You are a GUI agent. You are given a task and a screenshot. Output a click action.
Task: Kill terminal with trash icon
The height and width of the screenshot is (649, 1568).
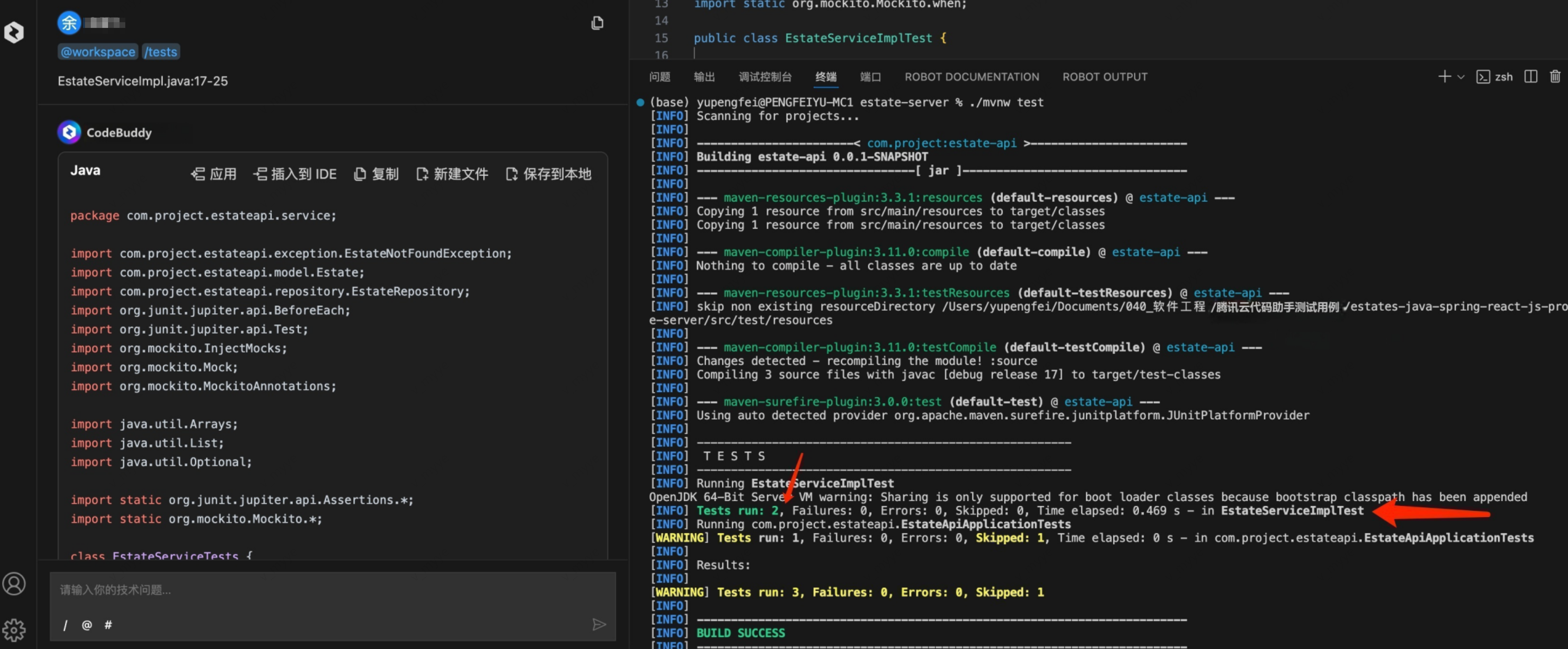1554,77
